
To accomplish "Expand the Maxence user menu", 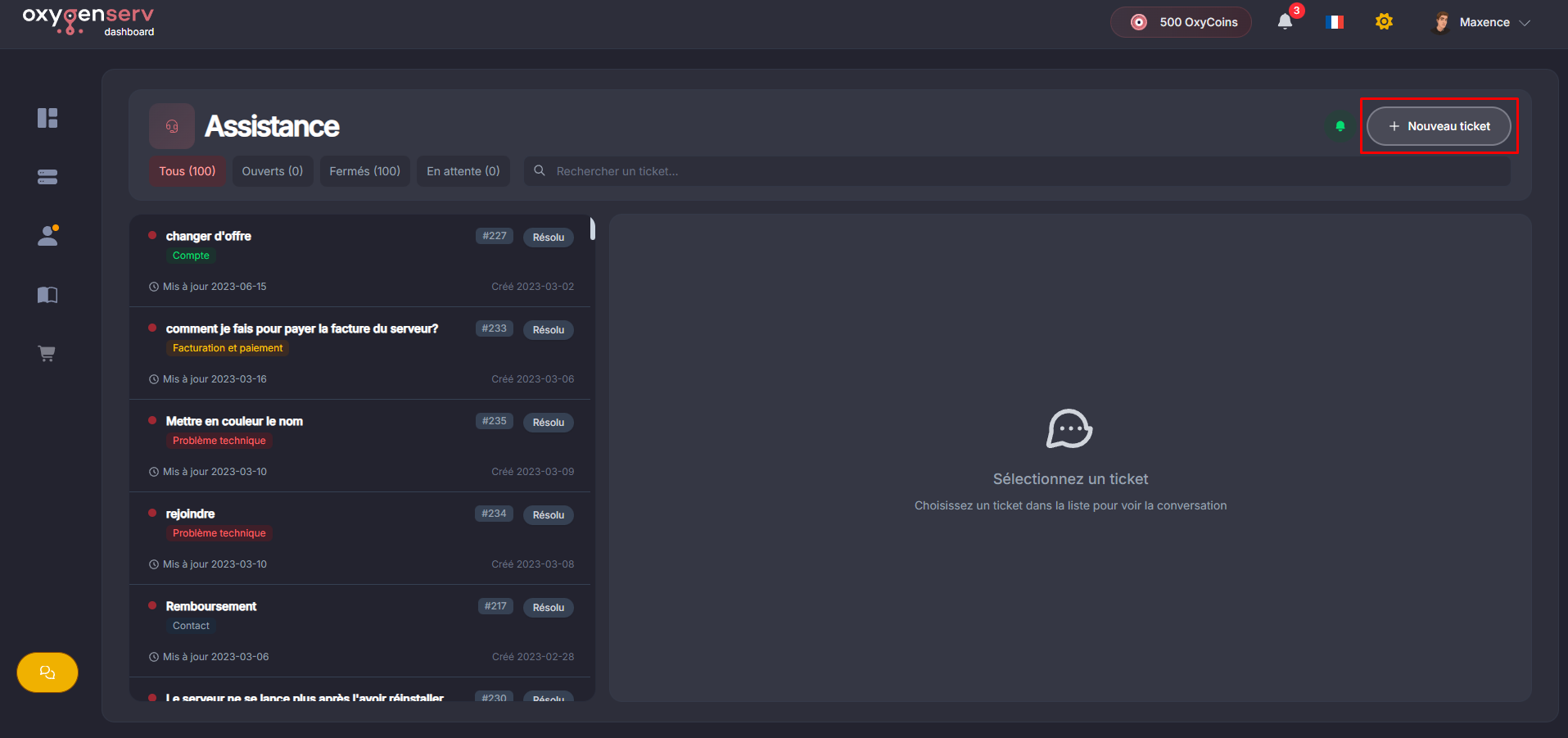I will 1482,22.
